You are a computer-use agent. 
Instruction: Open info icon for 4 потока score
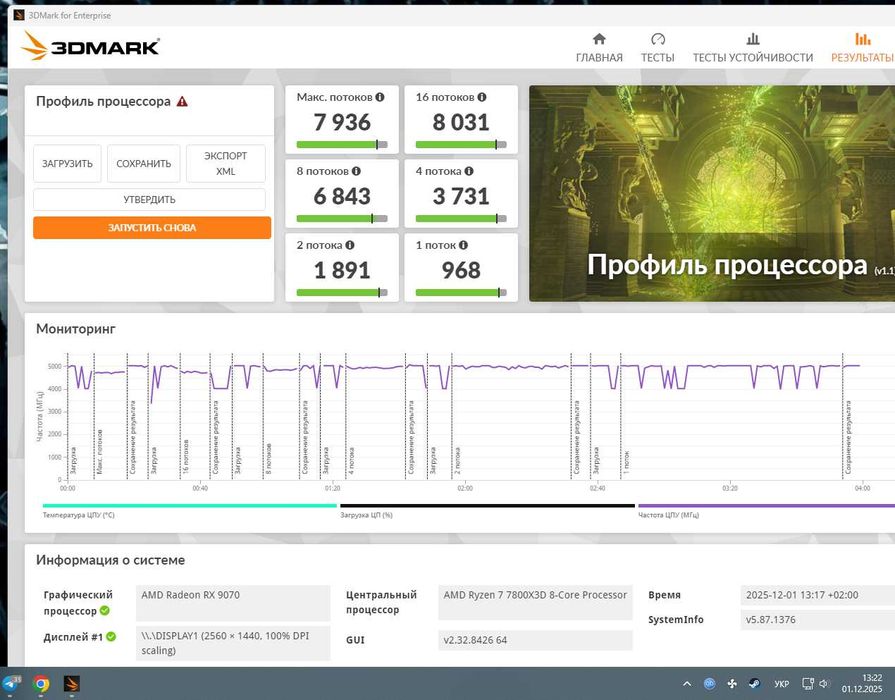(469, 171)
